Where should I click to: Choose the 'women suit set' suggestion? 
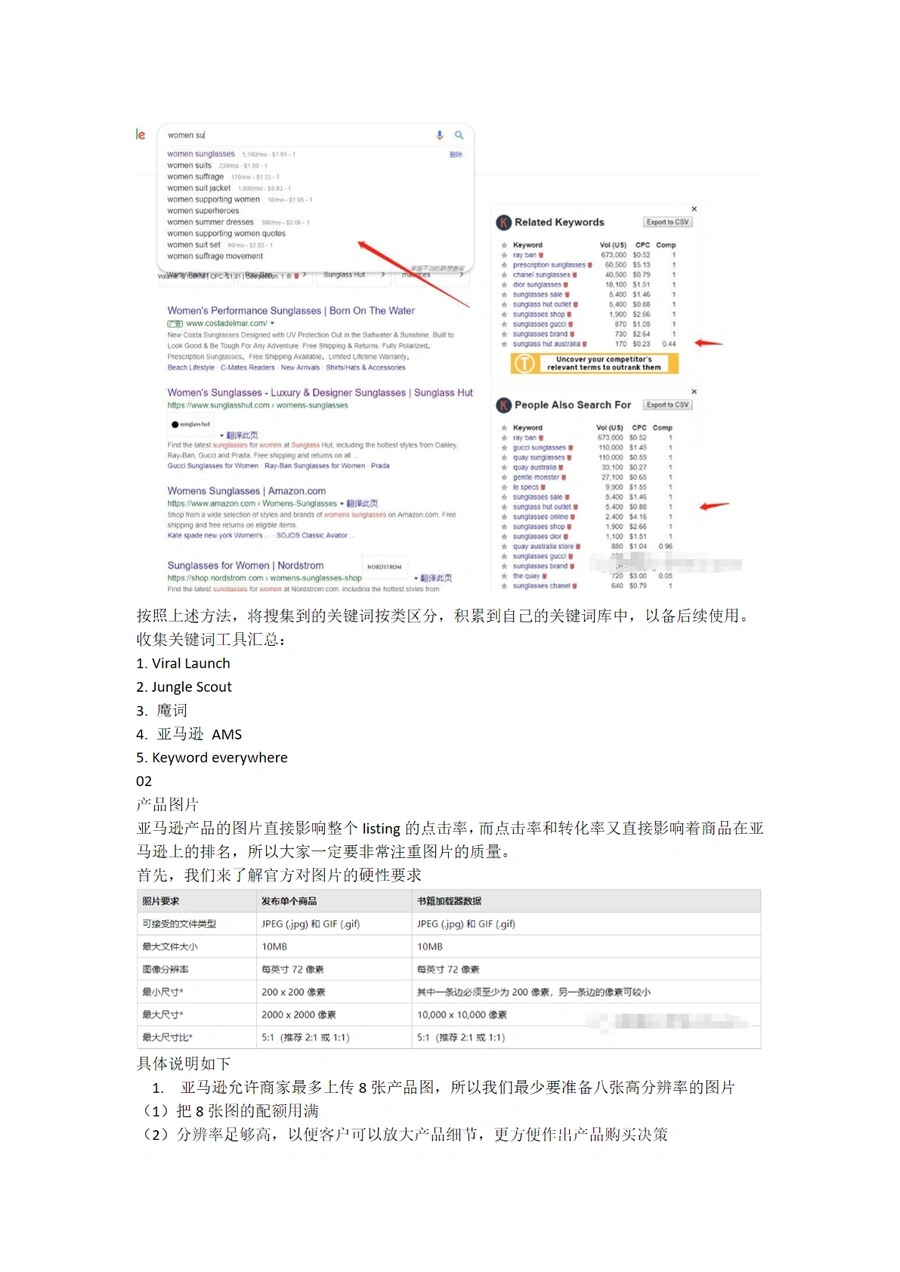coord(194,244)
